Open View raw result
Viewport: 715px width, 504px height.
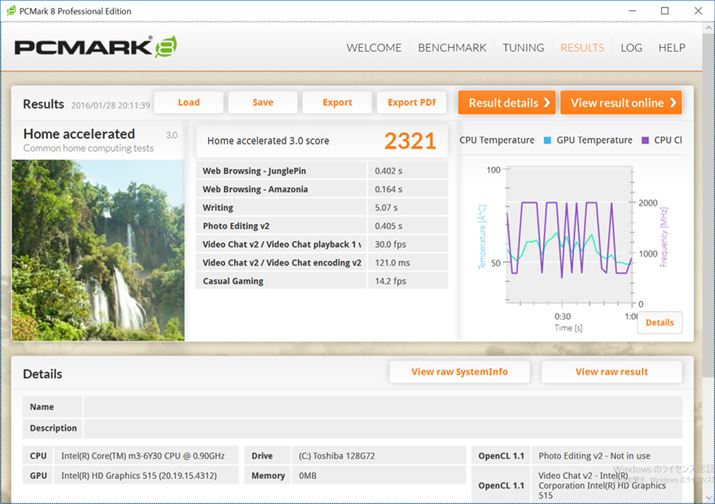click(611, 372)
